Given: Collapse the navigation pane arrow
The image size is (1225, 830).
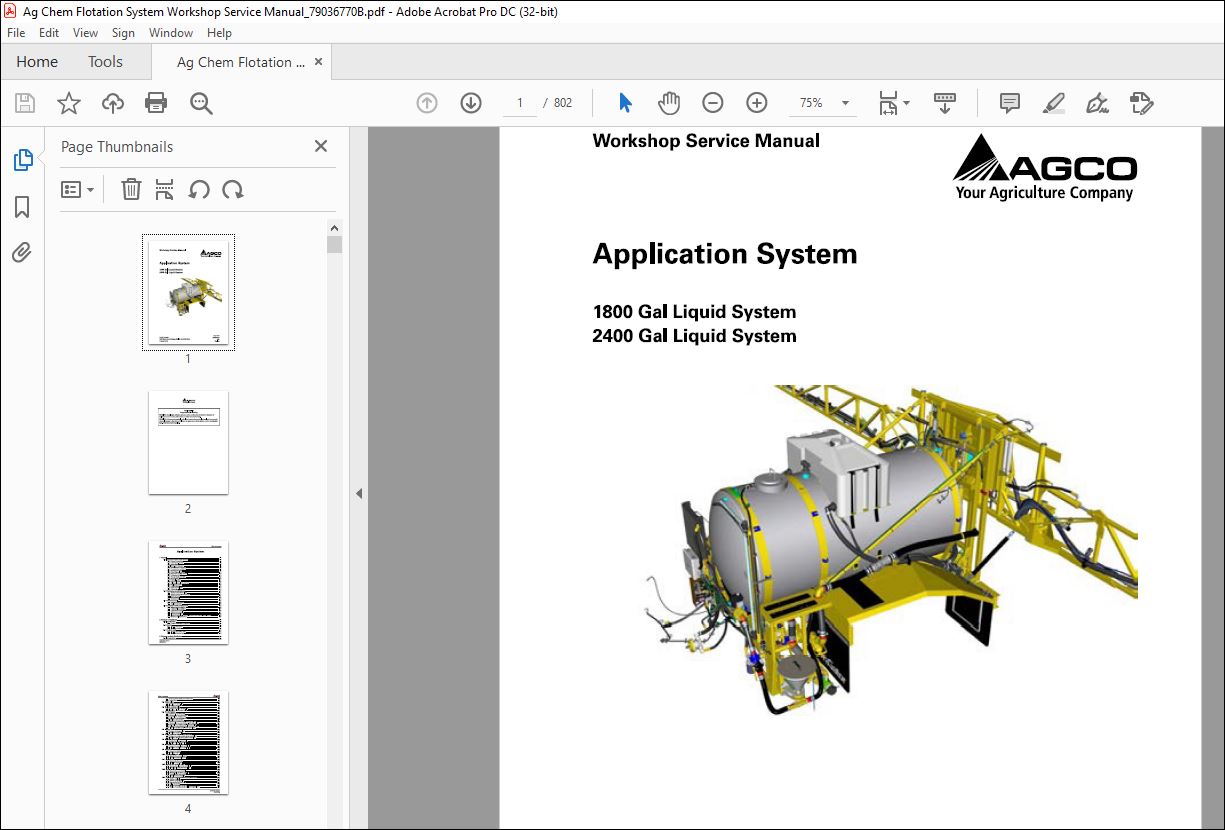Looking at the screenshot, I should pyautogui.click(x=358, y=493).
